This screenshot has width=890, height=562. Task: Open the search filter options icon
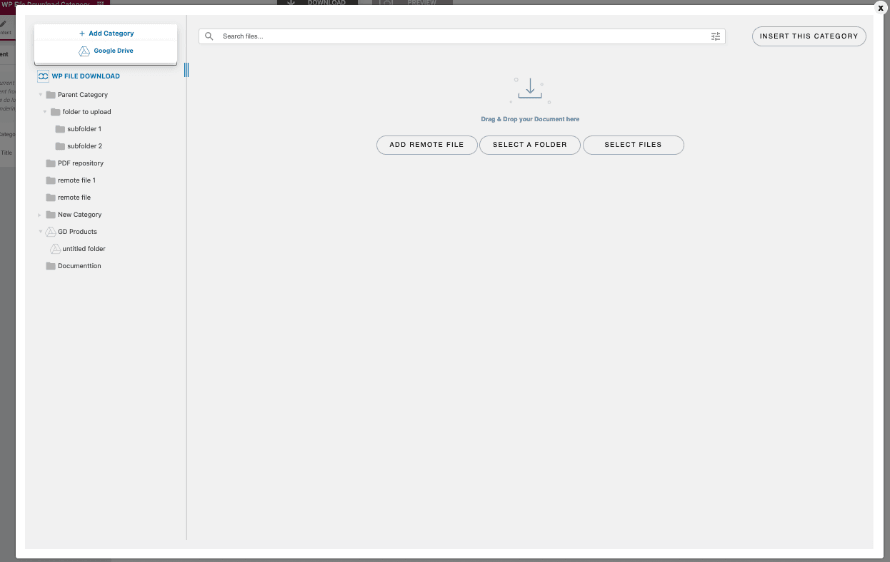[715, 36]
